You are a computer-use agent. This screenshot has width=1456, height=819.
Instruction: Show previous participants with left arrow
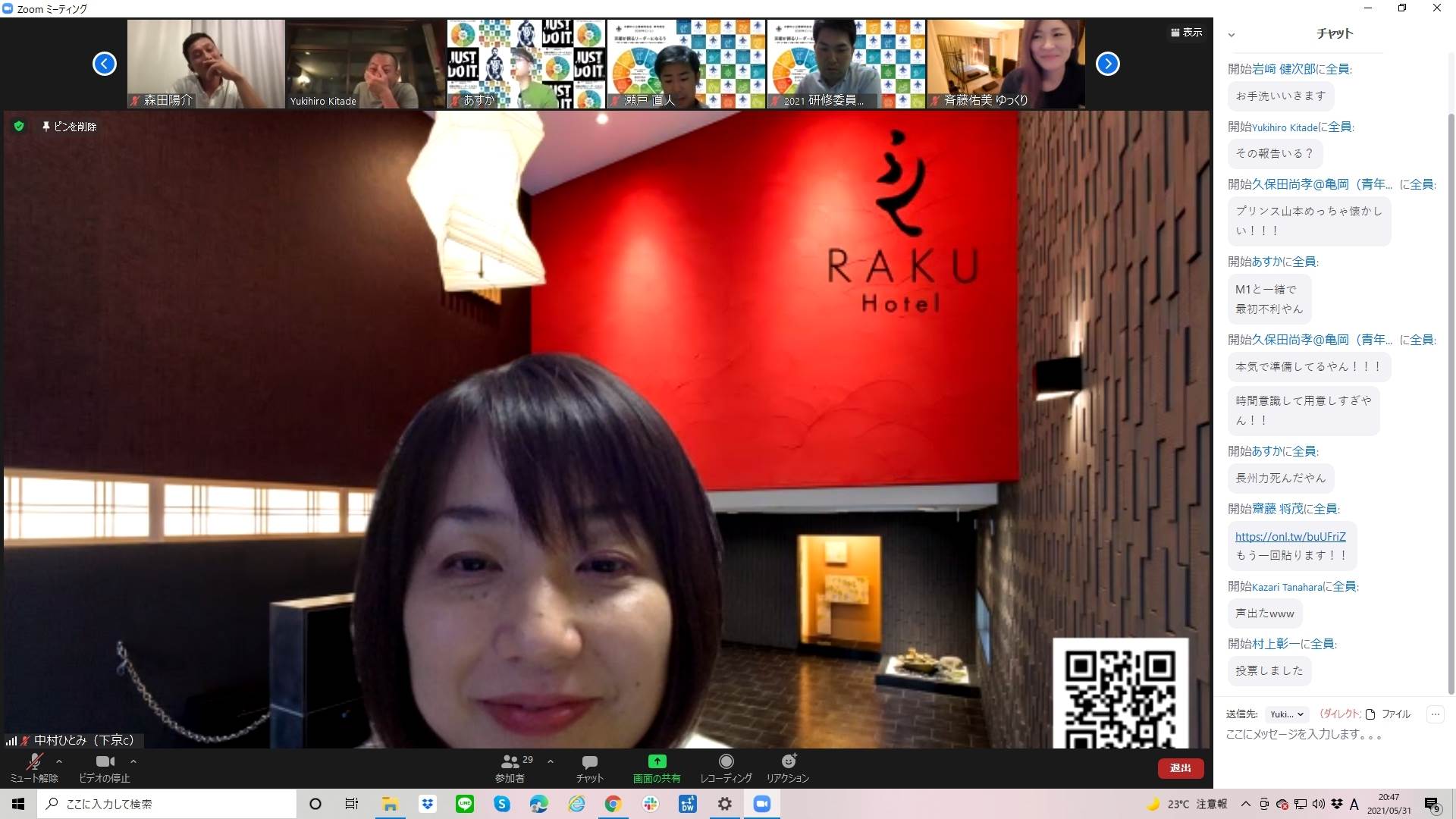click(x=105, y=64)
